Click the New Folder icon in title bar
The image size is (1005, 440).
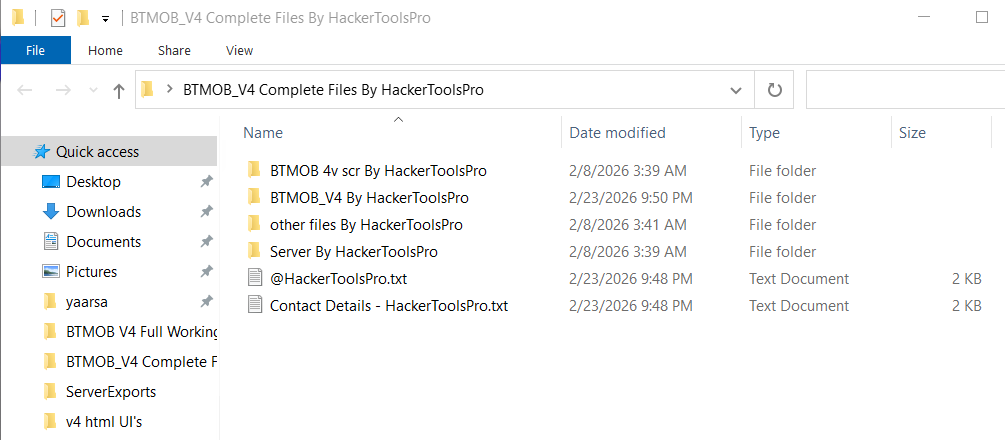coord(84,18)
